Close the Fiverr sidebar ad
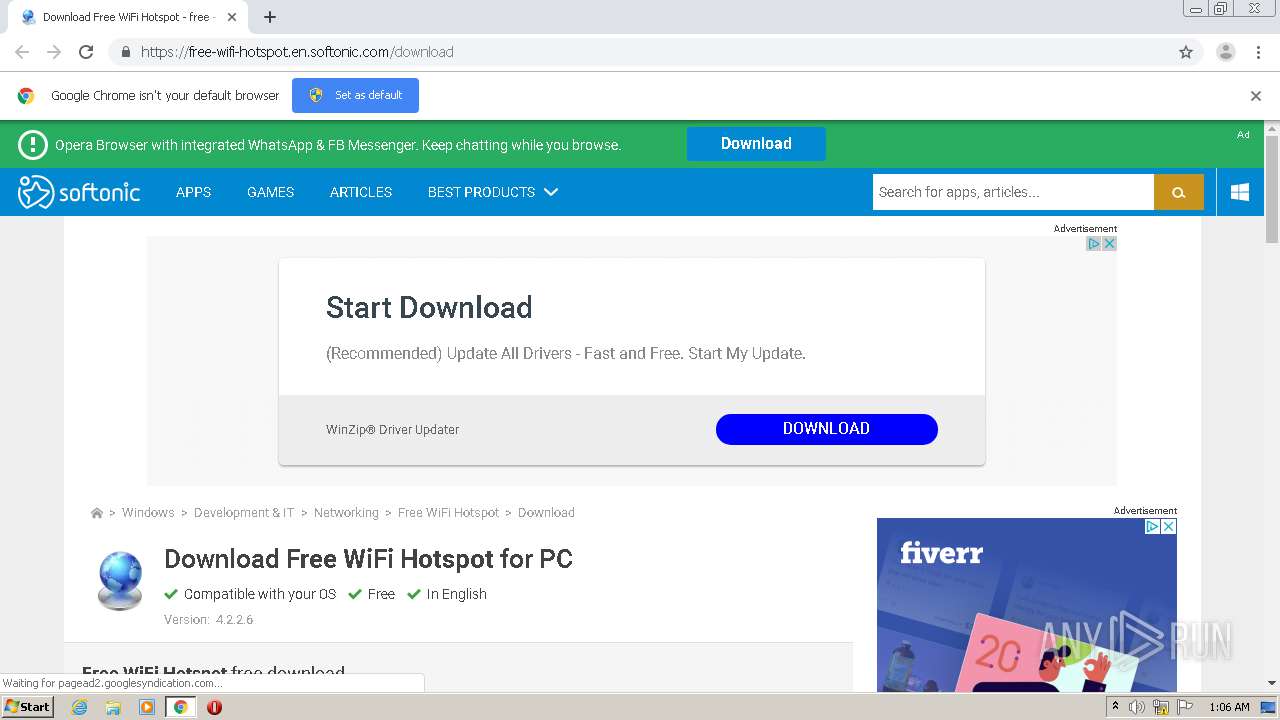 click(1168, 526)
